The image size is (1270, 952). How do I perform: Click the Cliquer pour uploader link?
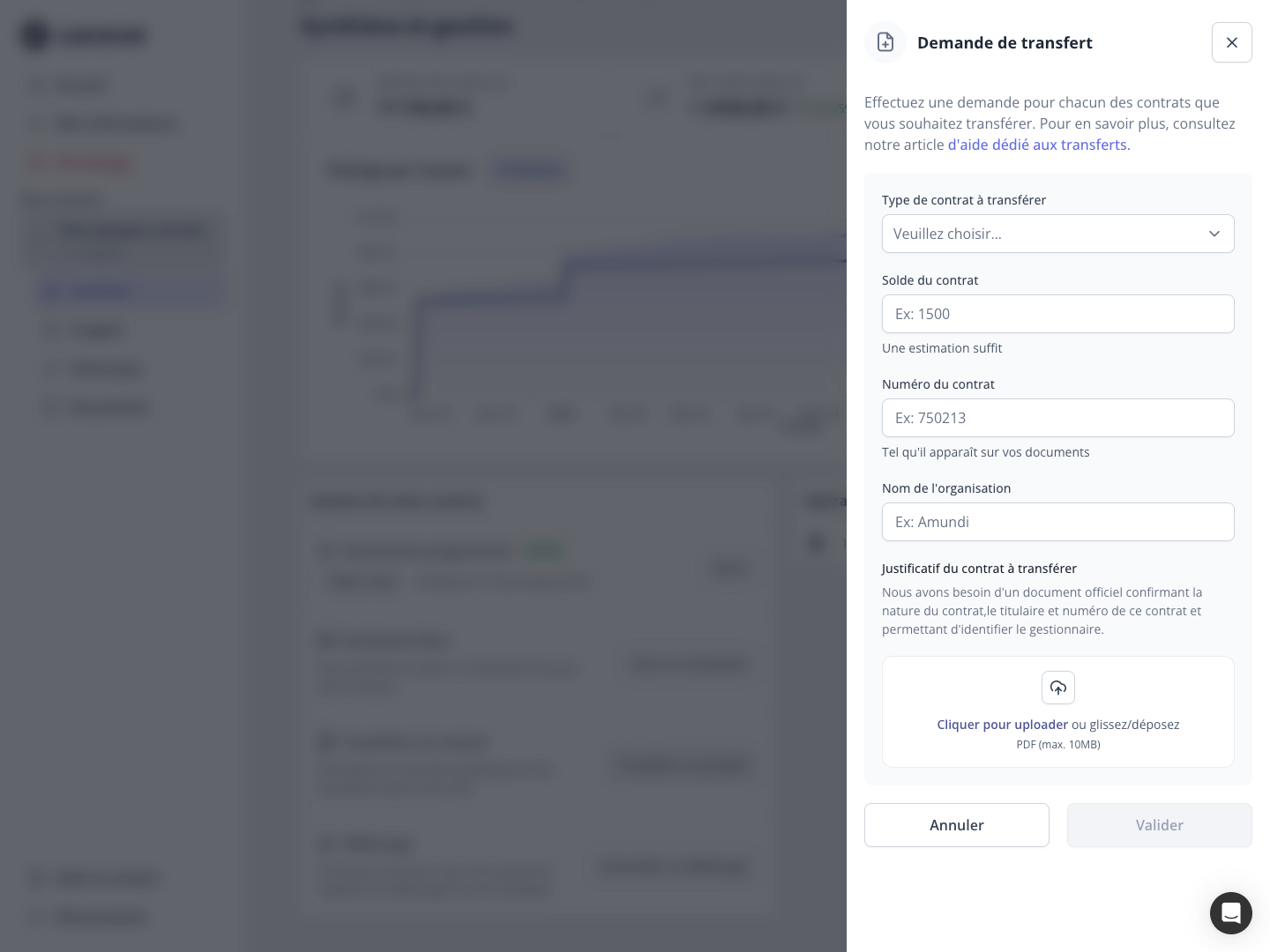point(1002,725)
